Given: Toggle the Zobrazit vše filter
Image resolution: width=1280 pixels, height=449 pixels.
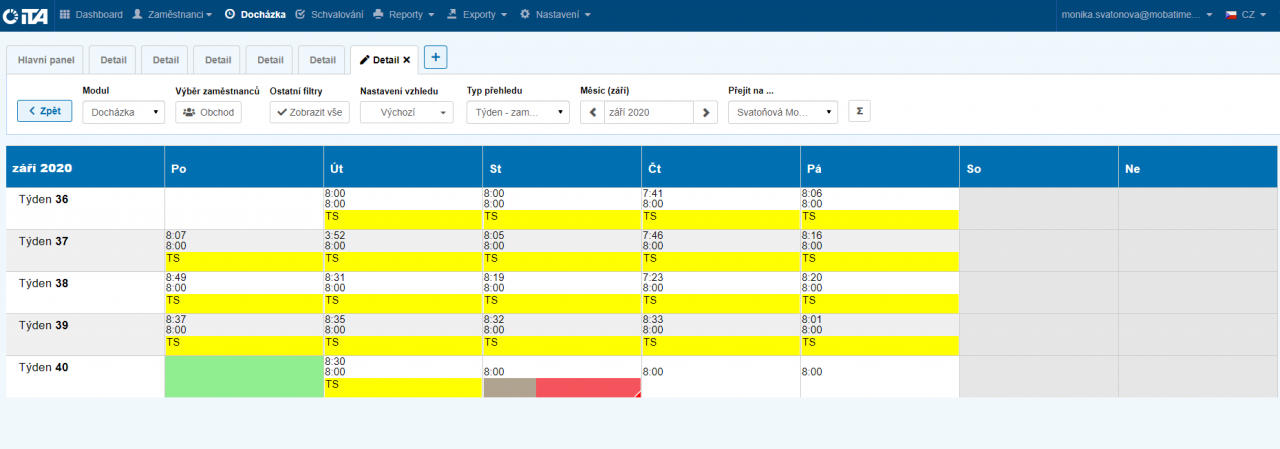Looking at the screenshot, I should coord(309,112).
